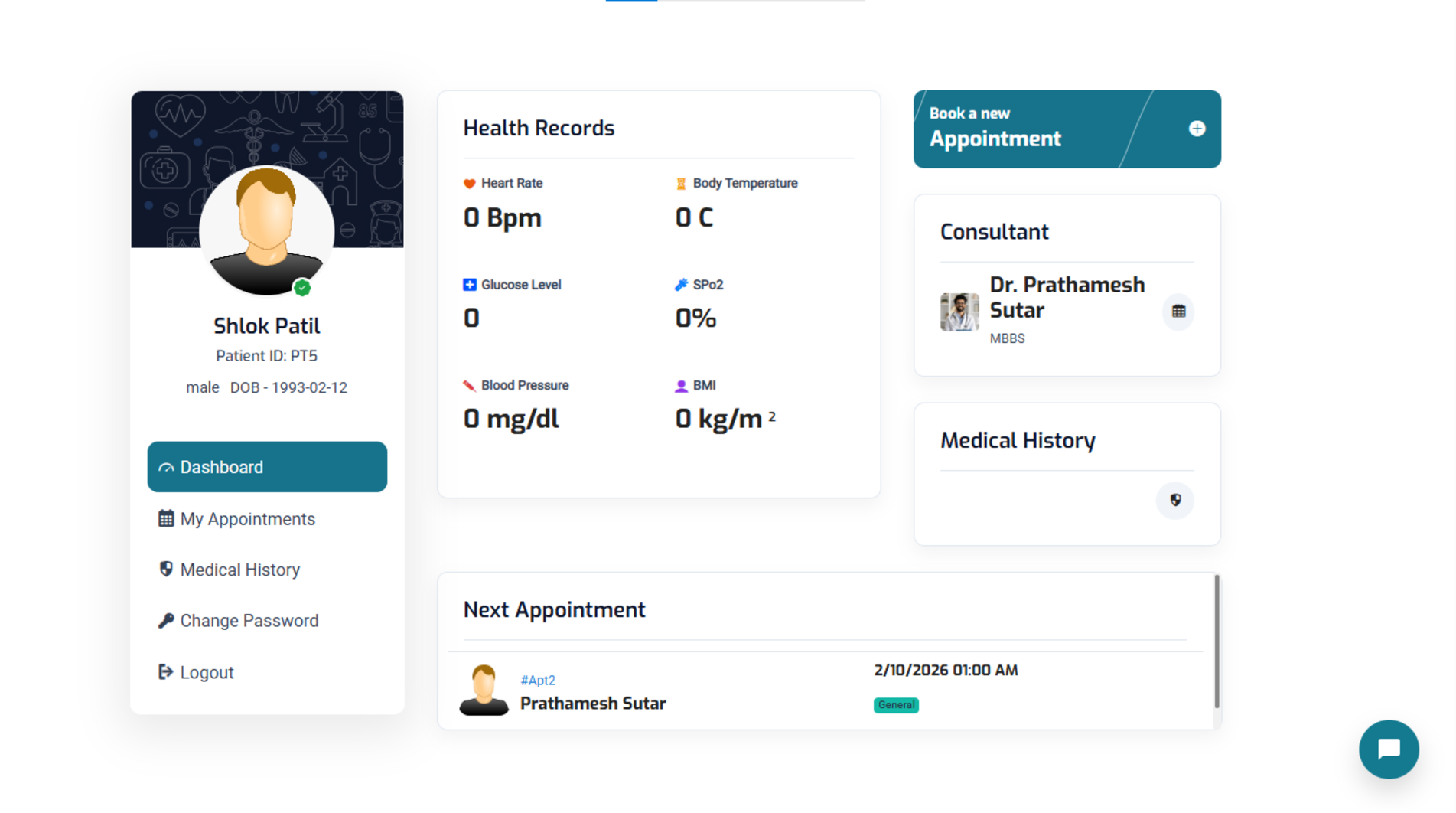
Task: Click the BMI person icon
Action: (681, 386)
